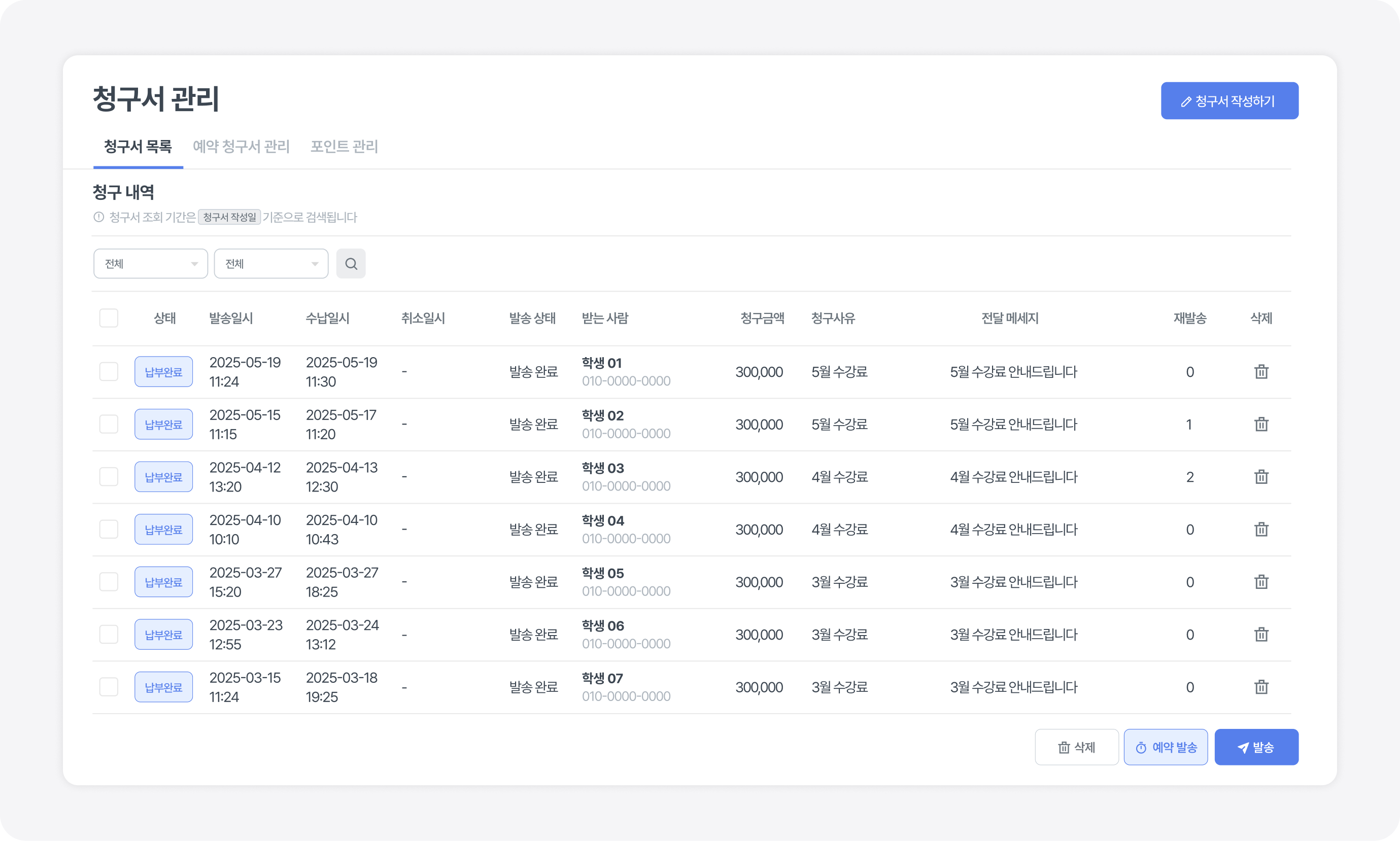Delete 학생 05 row using trash icon
1400x841 pixels.
coord(1261,582)
